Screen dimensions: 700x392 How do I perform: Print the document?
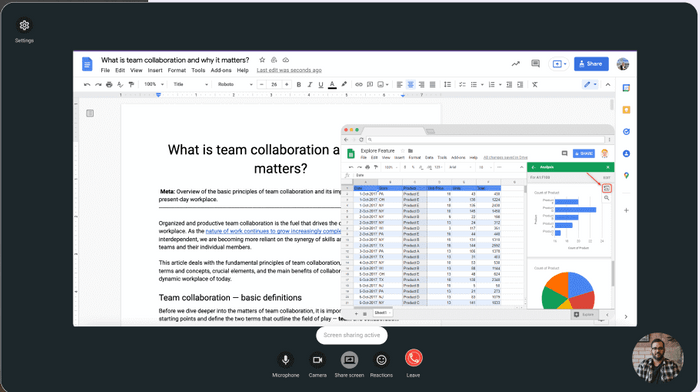[109, 84]
